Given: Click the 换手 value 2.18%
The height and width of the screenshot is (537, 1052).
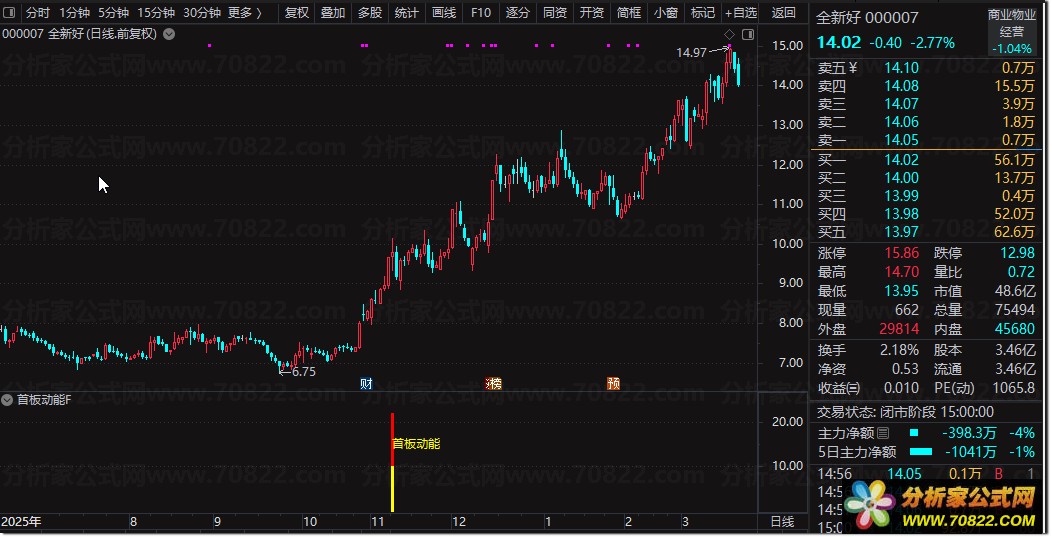Looking at the screenshot, I should pos(899,350).
